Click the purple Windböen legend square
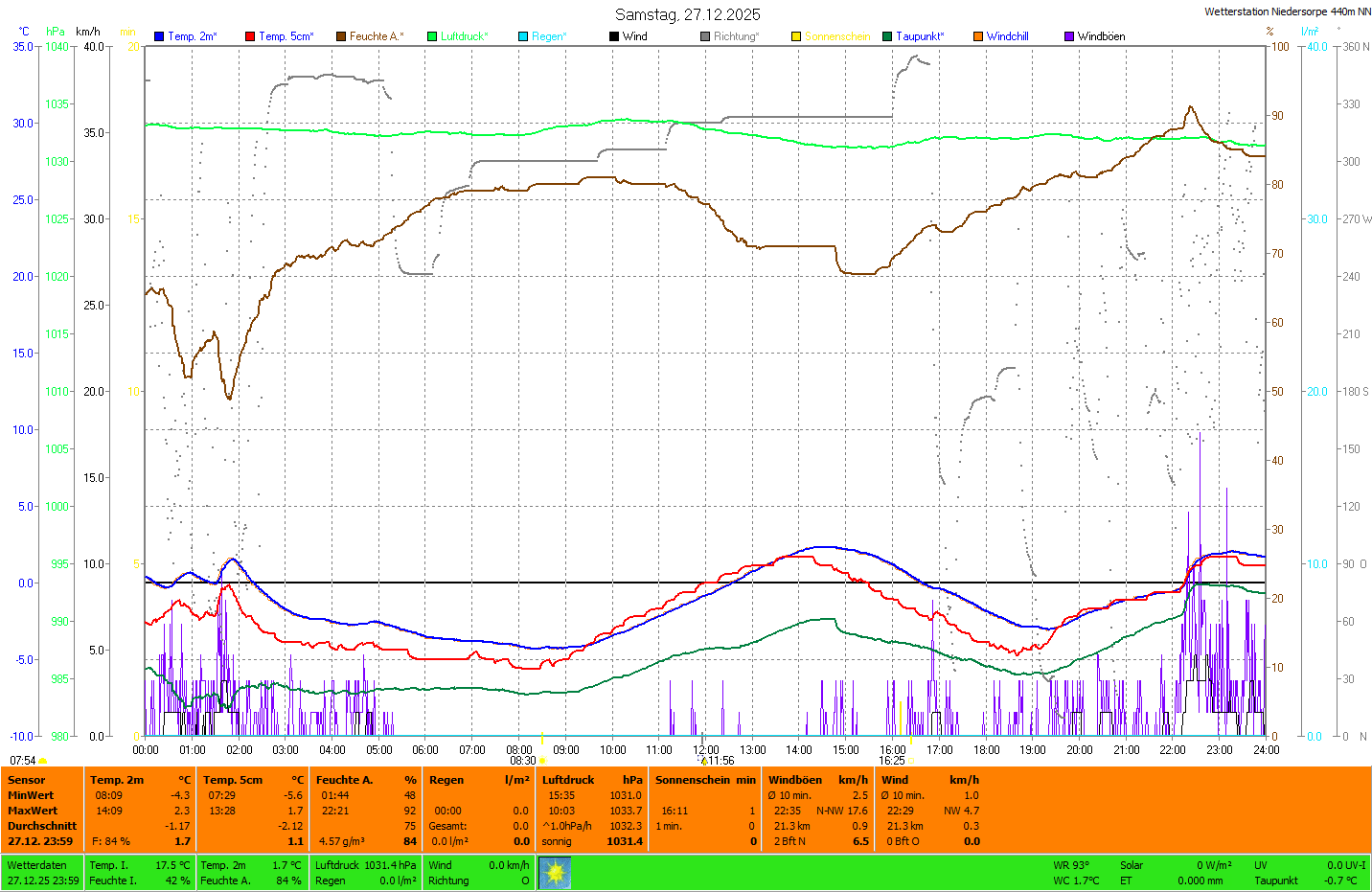The image size is (1372, 892). [1069, 36]
